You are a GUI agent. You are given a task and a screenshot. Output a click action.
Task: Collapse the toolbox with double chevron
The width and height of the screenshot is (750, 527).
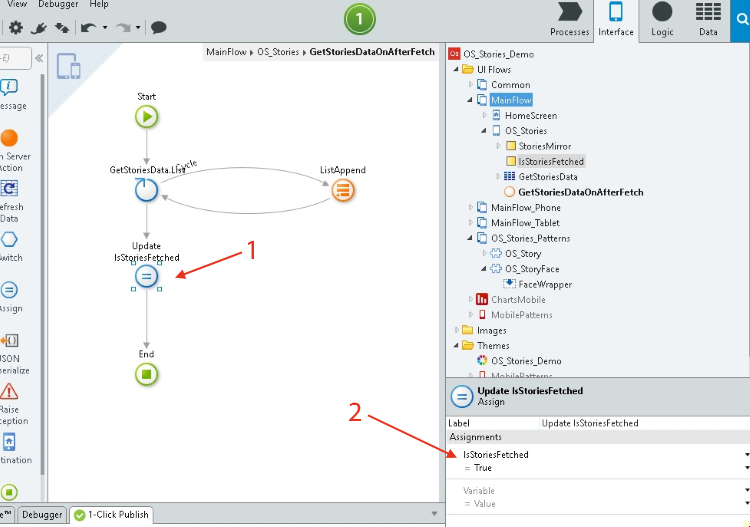tap(40, 59)
